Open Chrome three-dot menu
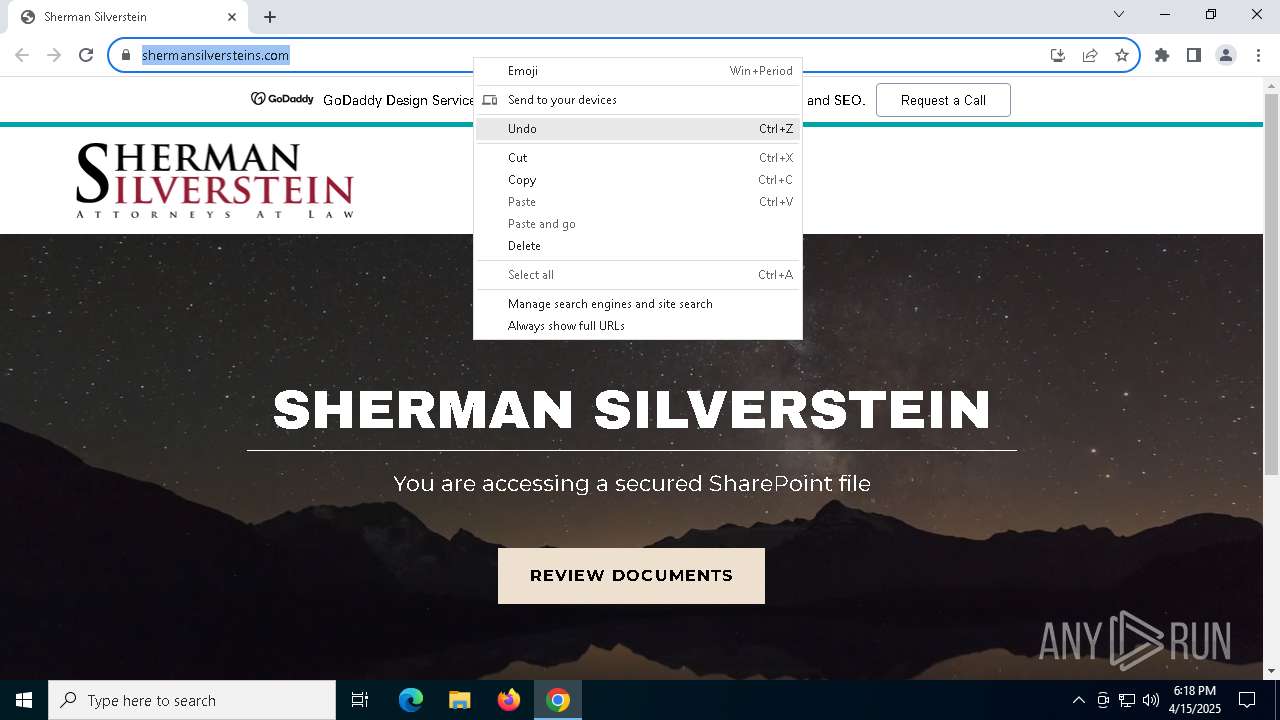1280x720 pixels. (1258, 55)
